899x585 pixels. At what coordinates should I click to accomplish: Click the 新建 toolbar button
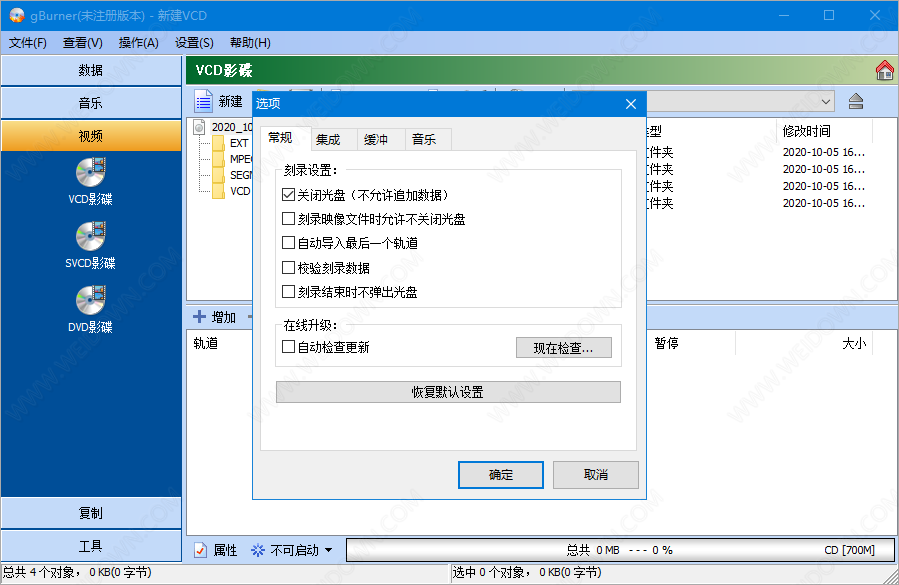[x=219, y=102]
